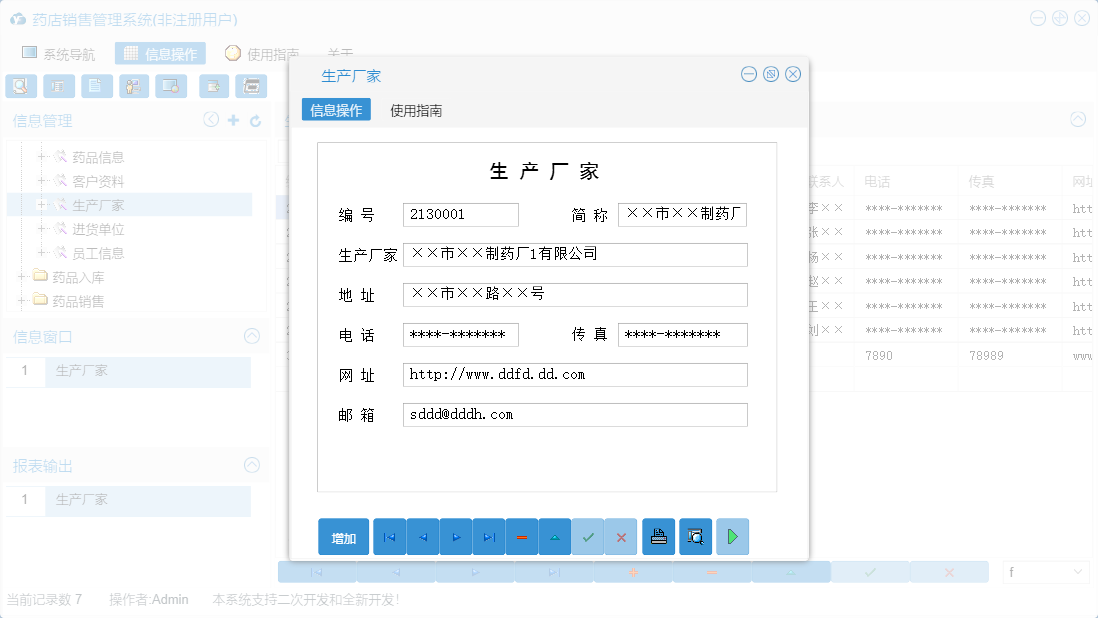
Task: Click the printer icon in the 生产厂家 dialog
Action: tap(658, 537)
